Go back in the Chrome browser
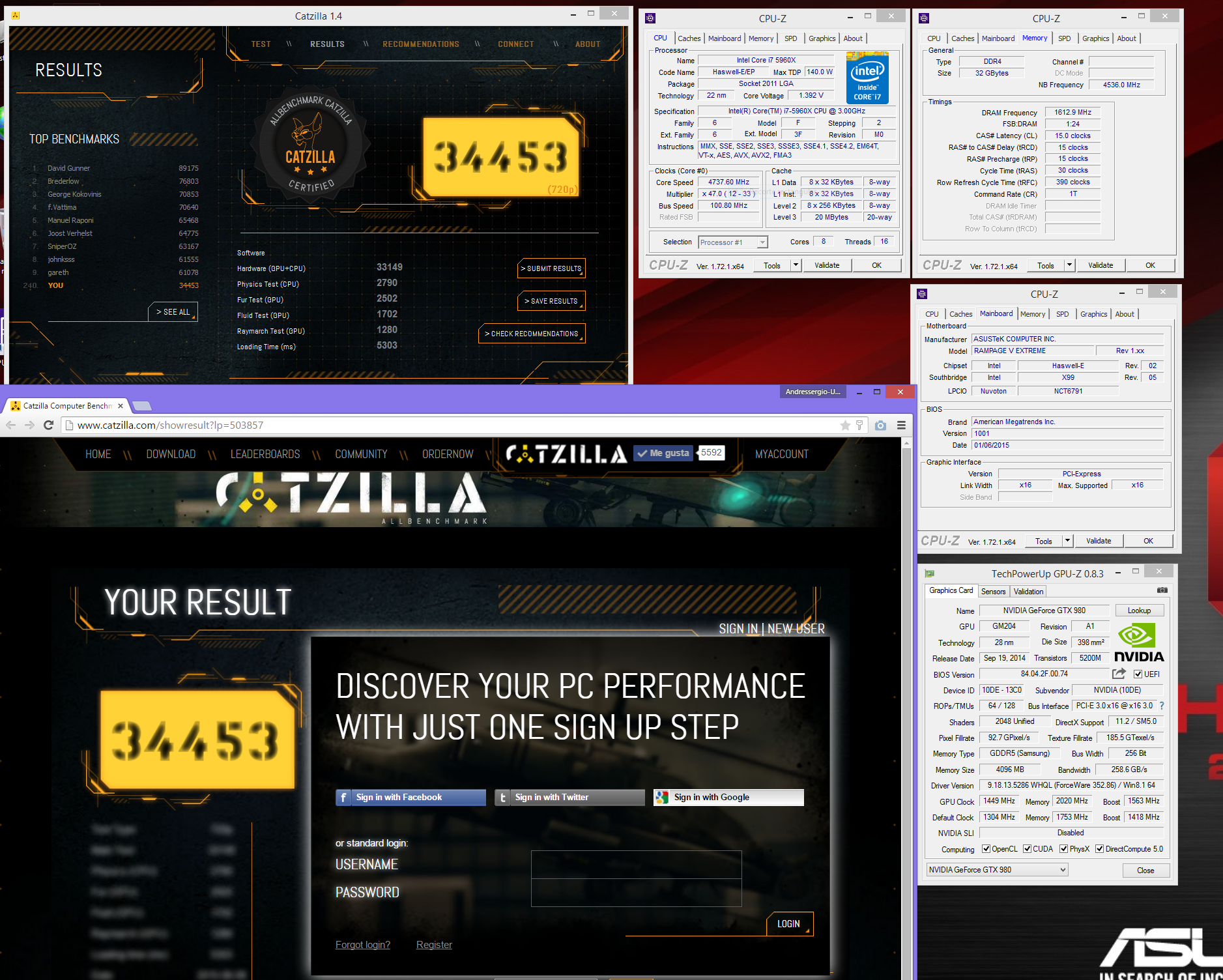This screenshot has width=1223, height=980. tap(11, 425)
